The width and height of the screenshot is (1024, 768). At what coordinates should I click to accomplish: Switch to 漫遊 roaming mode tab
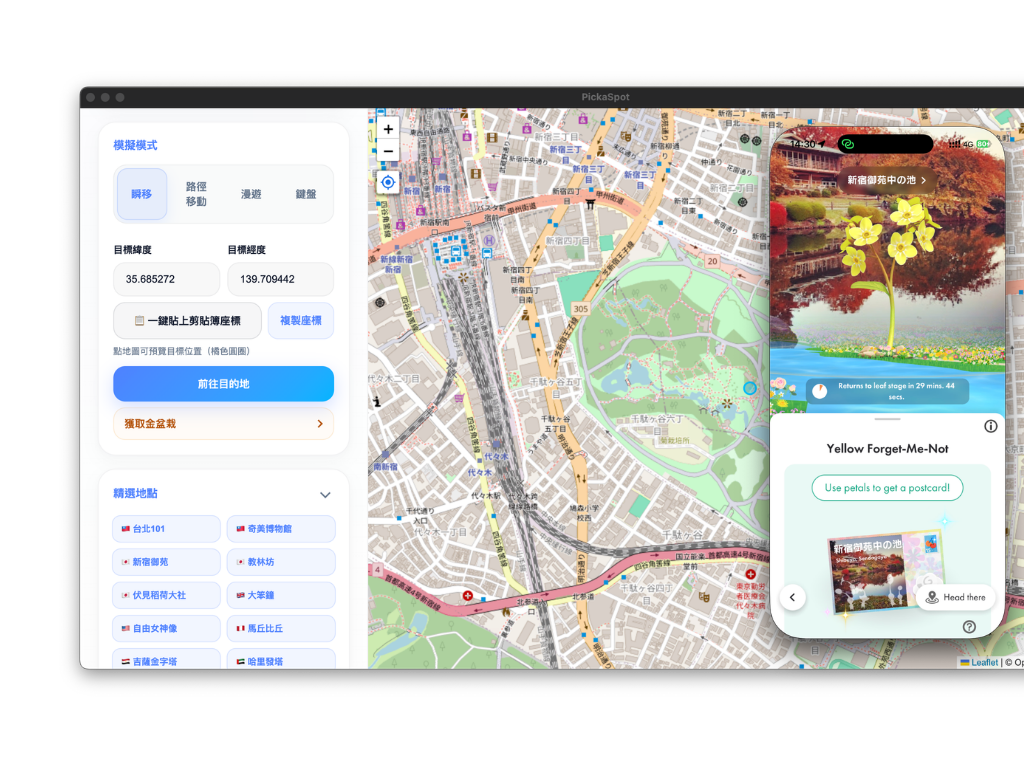[x=251, y=194]
